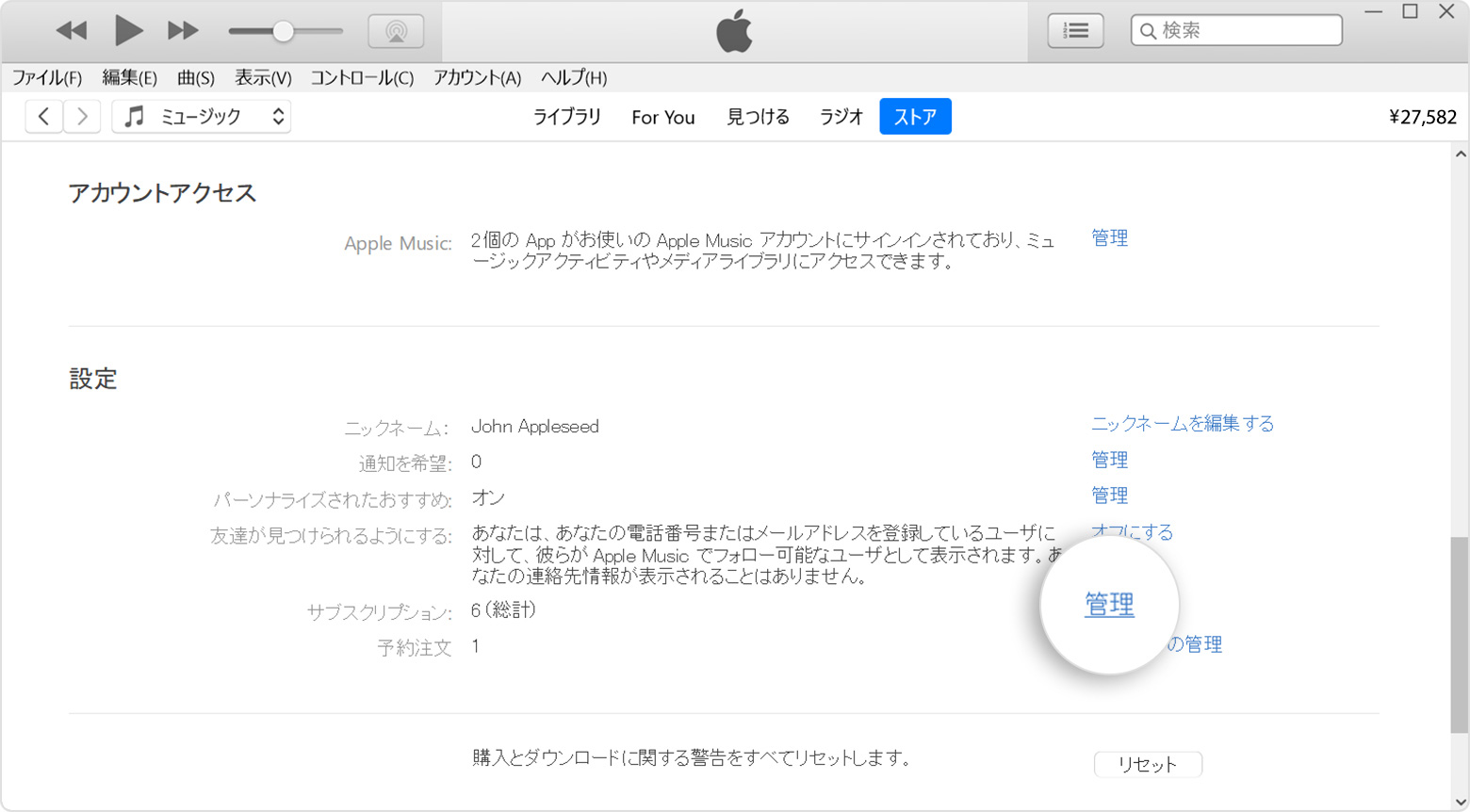Click the forward navigation chevron
The width and height of the screenshot is (1470, 812).
82,116
